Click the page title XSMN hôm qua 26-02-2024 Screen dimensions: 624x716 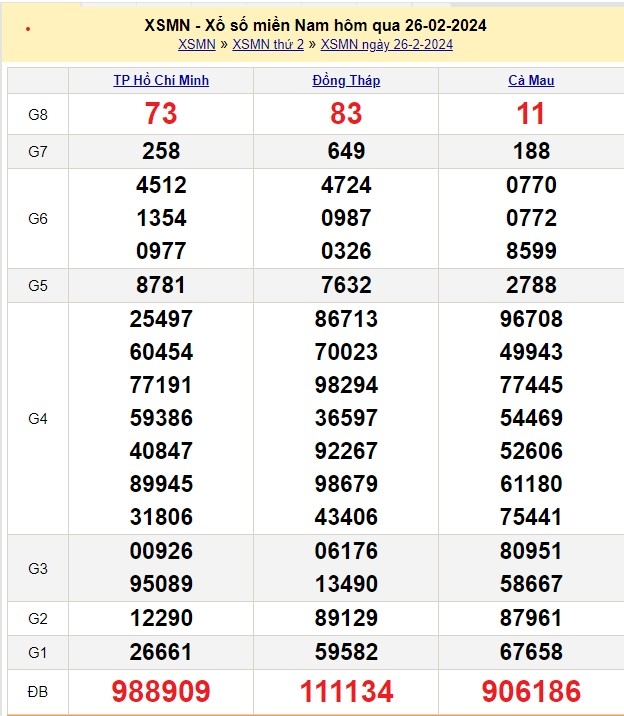pos(315,25)
